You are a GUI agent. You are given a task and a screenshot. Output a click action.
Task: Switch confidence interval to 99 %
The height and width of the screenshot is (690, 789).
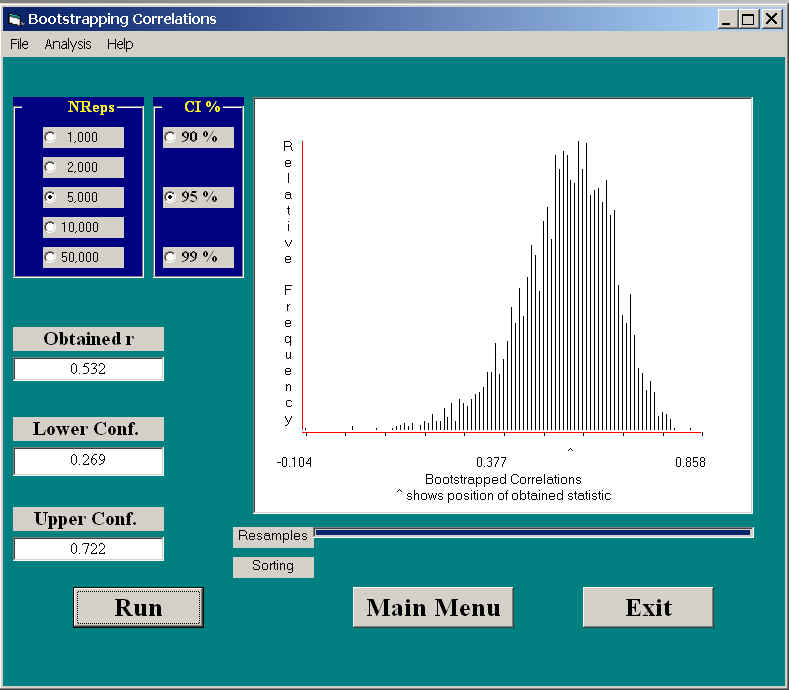coord(171,258)
